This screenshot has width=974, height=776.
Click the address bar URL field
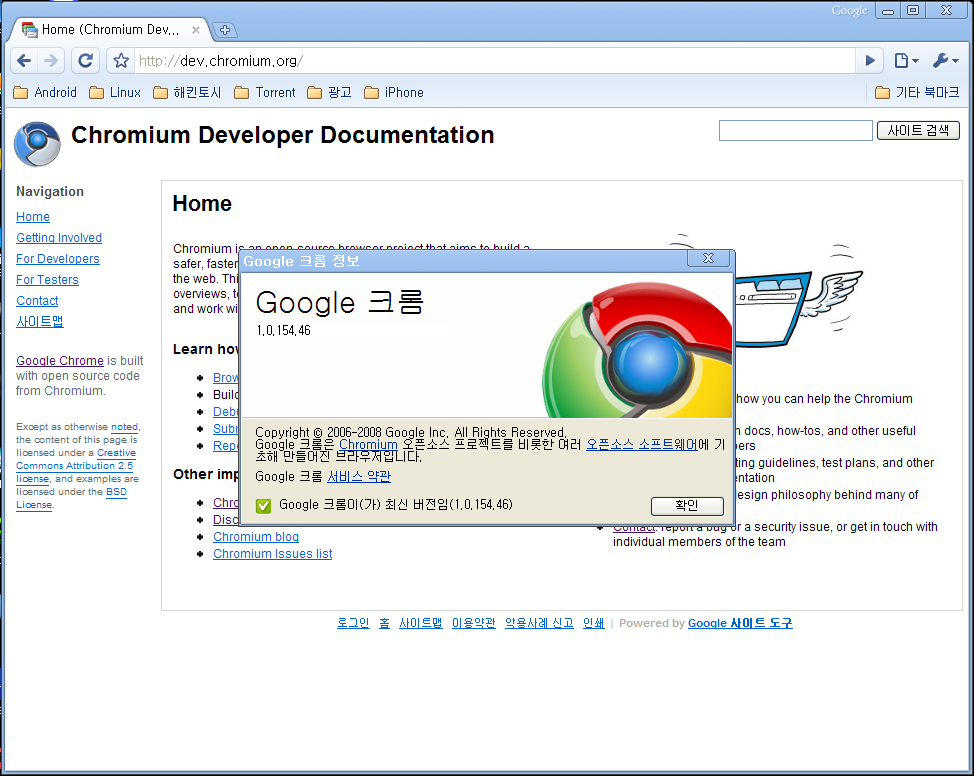pyautogui.click(x=494, y=61)
